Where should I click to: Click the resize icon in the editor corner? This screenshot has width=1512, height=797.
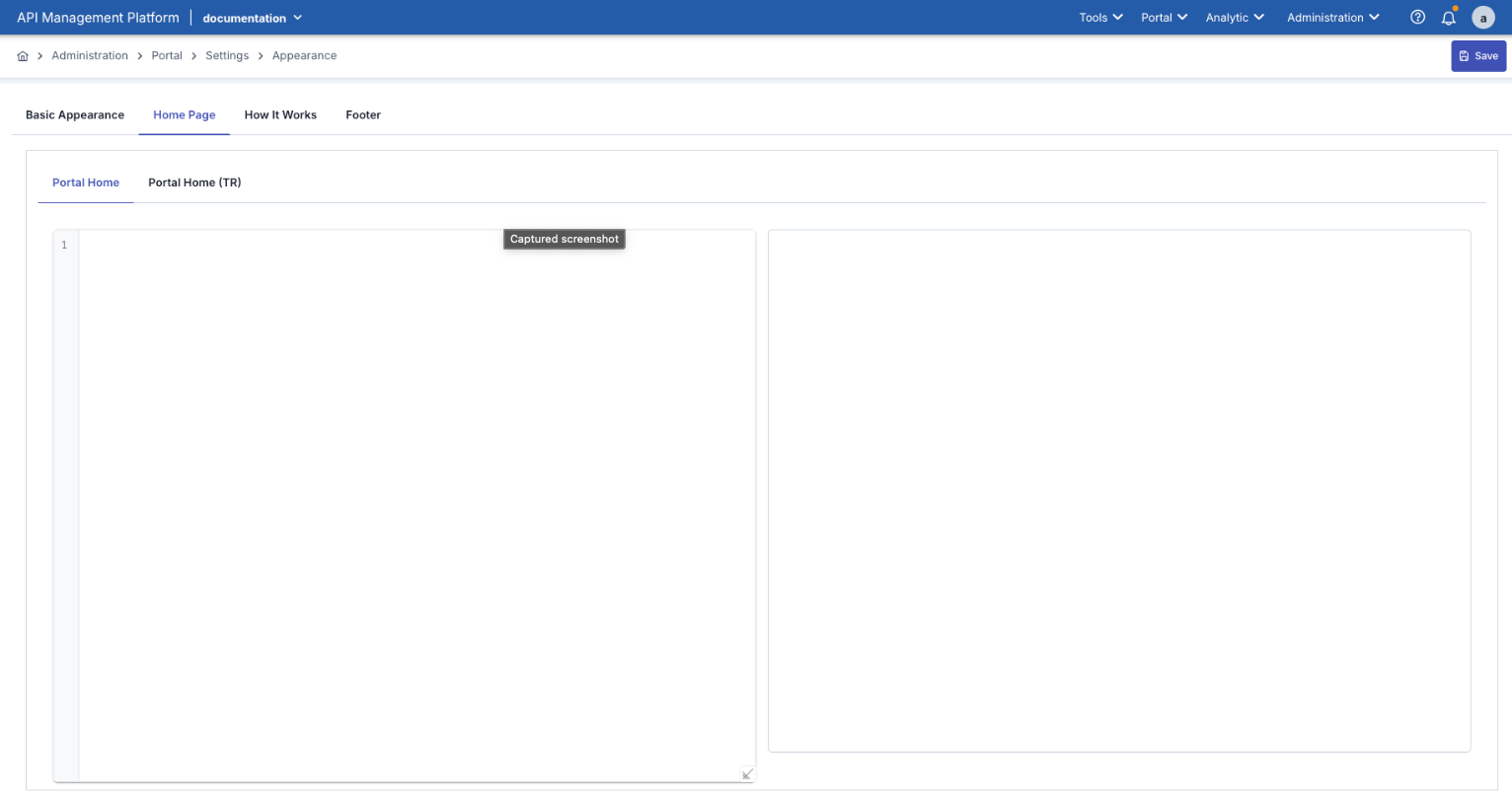[747, 774]
